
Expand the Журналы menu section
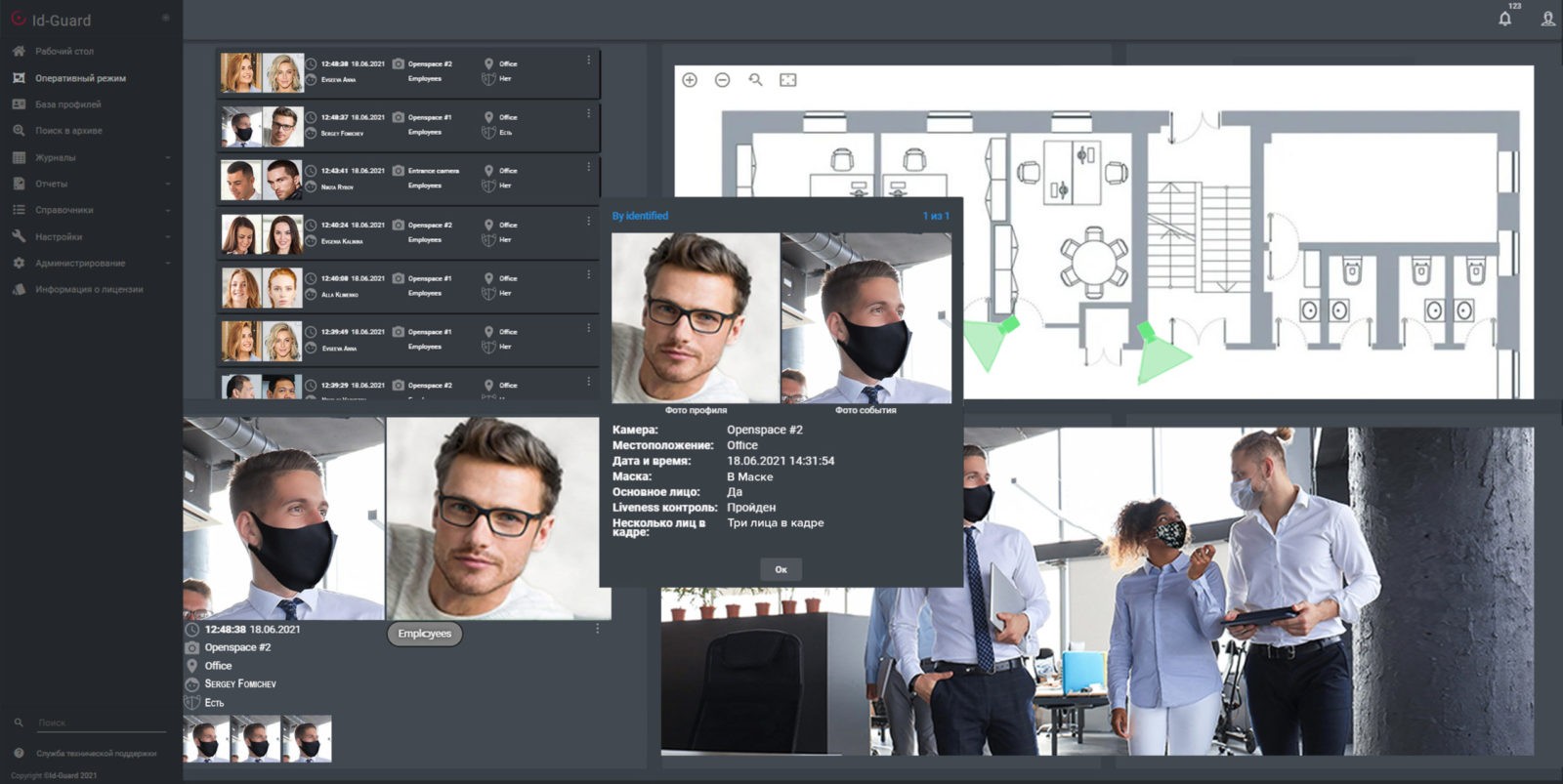[x=168, y=157]
